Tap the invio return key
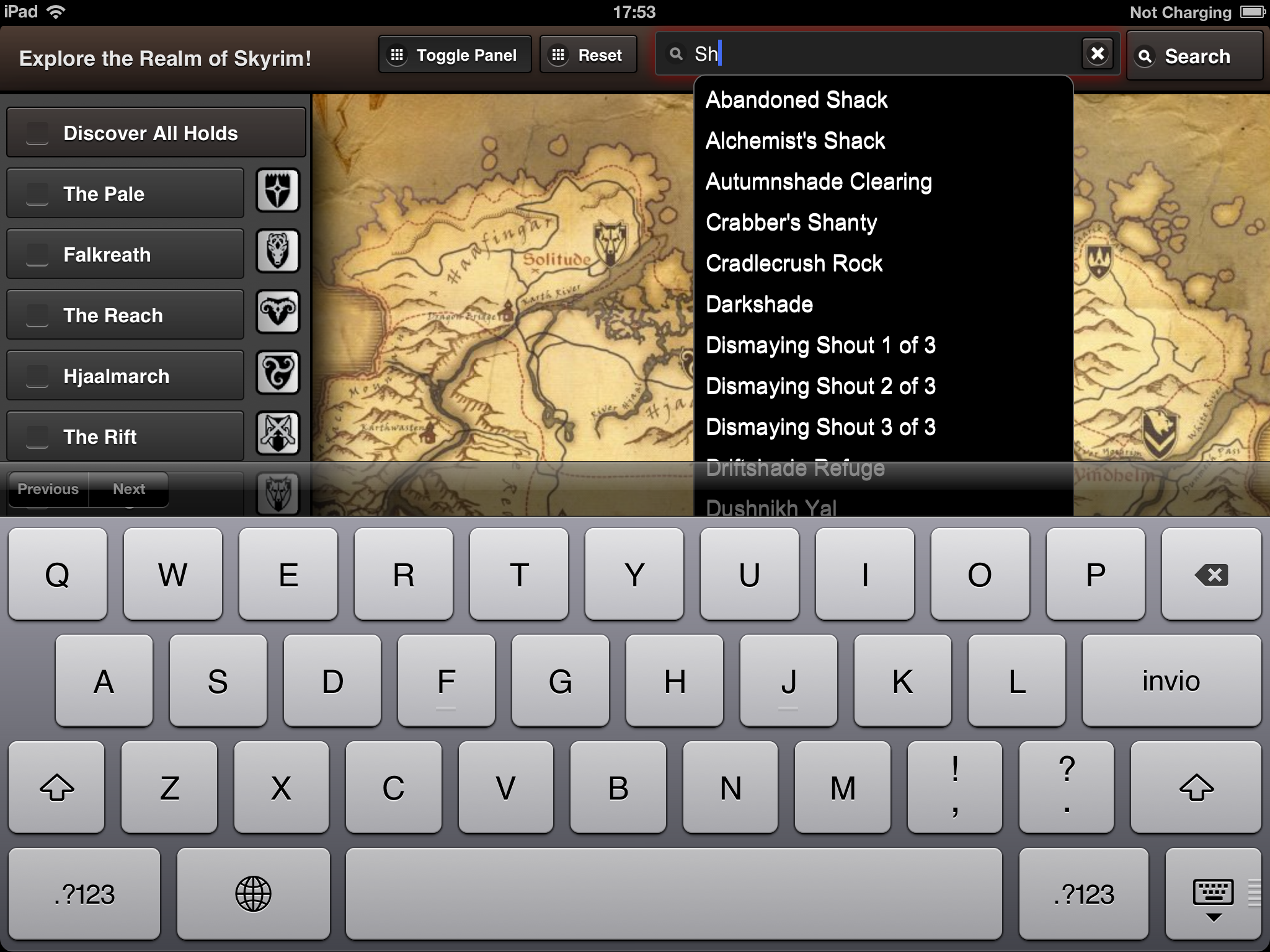 tap(1171, 681)
